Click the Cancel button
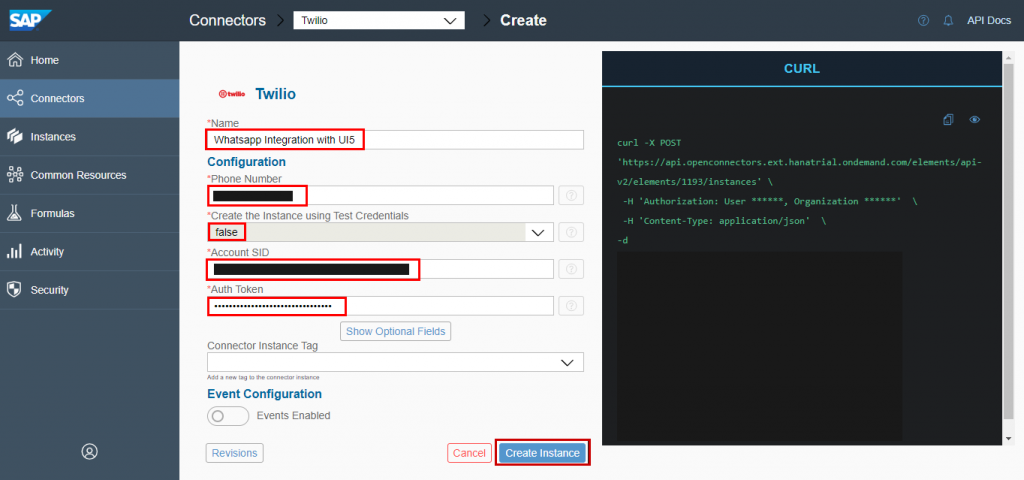Screen dimensions: 1024x480 (x=470, y=453)
